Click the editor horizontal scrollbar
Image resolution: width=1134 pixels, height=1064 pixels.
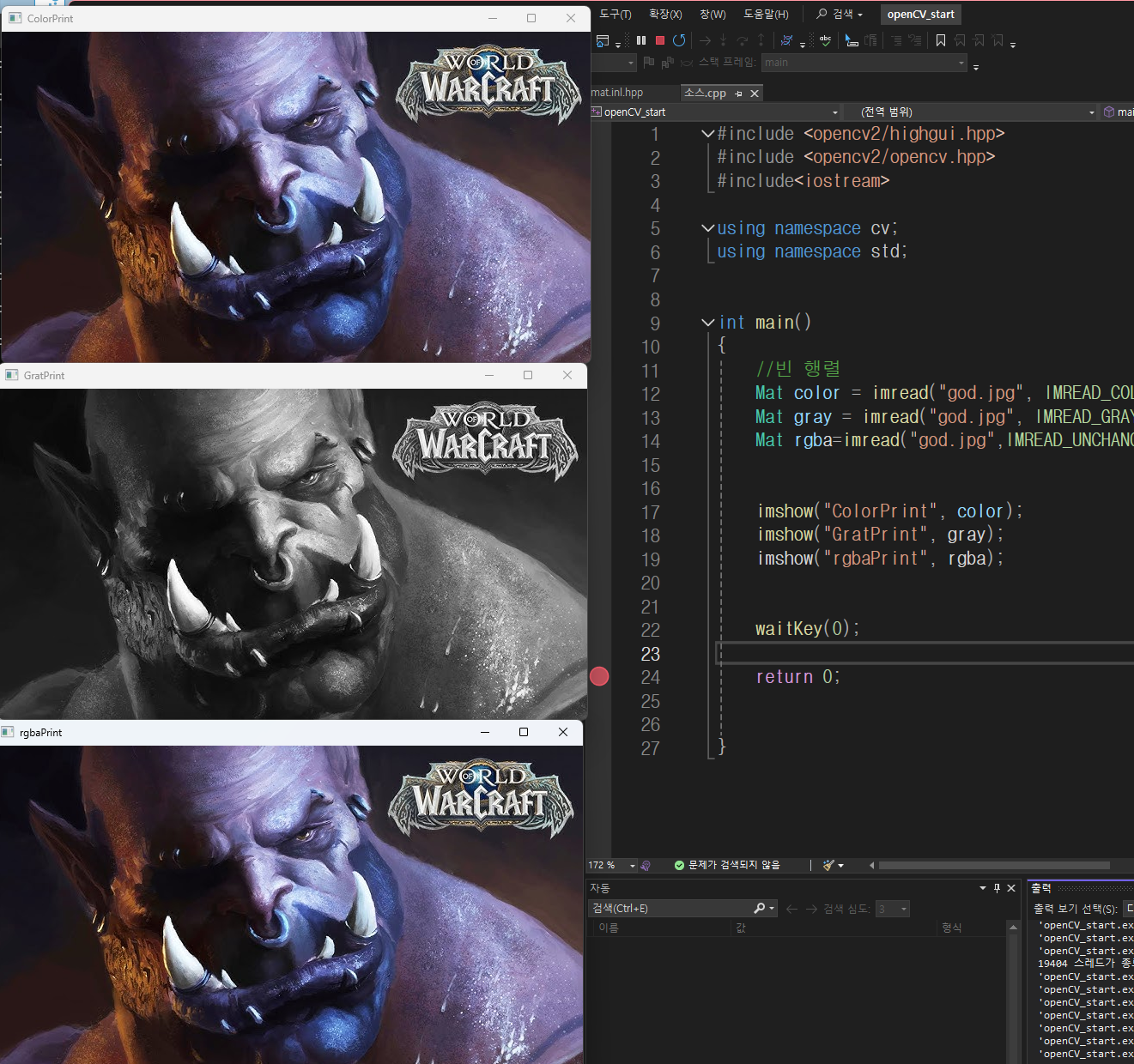(x=993, y=865)
